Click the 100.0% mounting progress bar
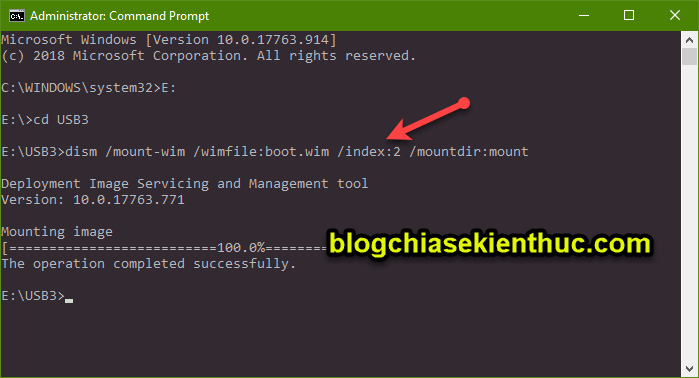Image resolution: width=699 pixels, height=378 pixels. pos(165,247)
